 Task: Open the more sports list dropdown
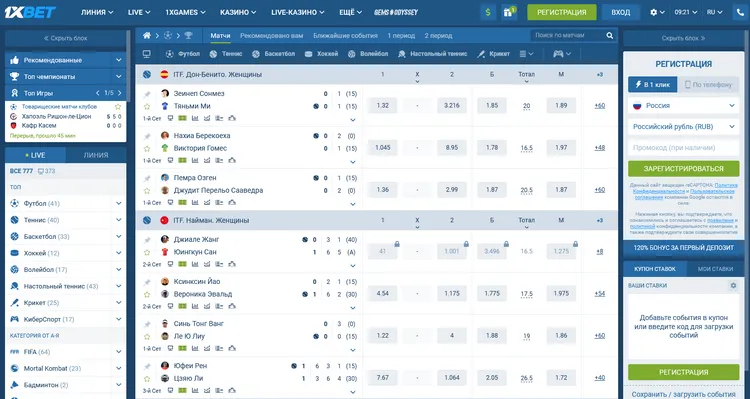click(x=526, y=54)
